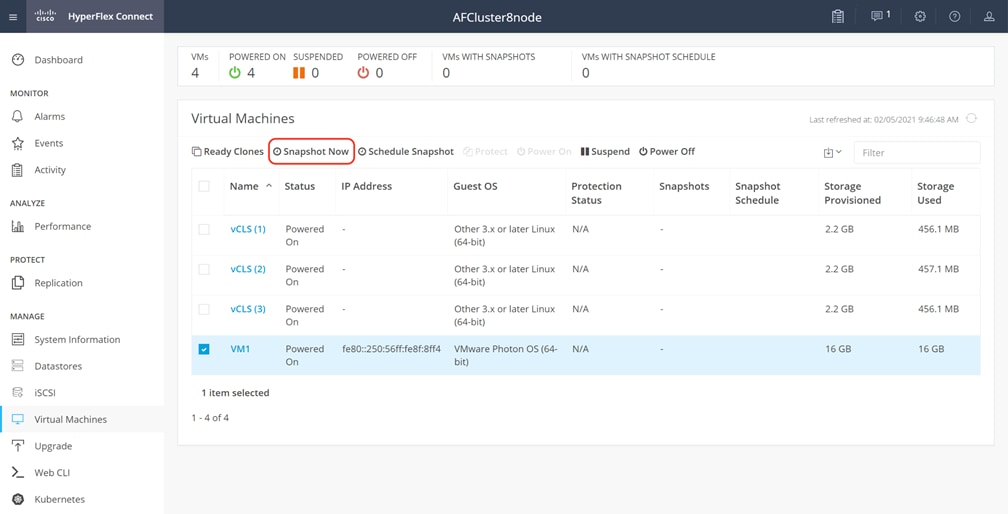Open Upgrade page
Screen dimensions: 1008x514
[x=53, y=446]
